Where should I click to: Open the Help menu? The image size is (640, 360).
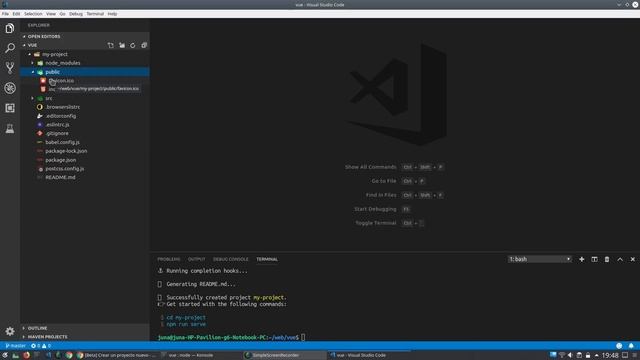112,14
